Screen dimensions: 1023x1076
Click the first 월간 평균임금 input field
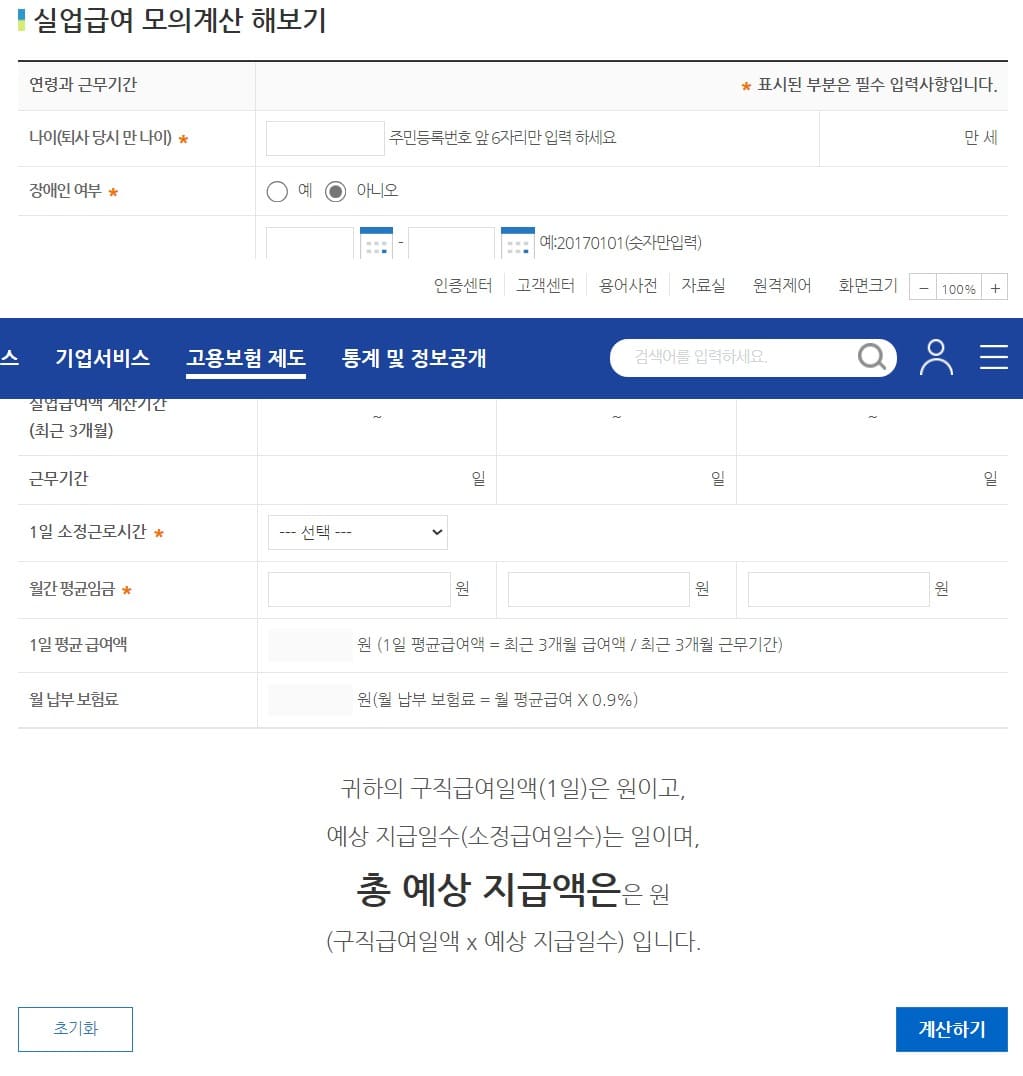(x=358, y=589)
